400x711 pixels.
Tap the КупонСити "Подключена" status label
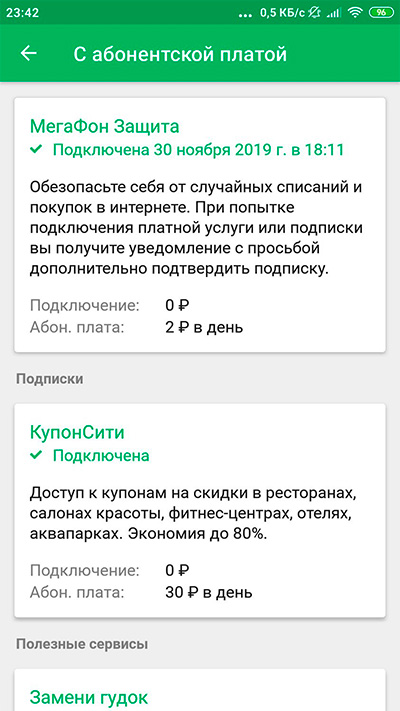tap(101, 455)
